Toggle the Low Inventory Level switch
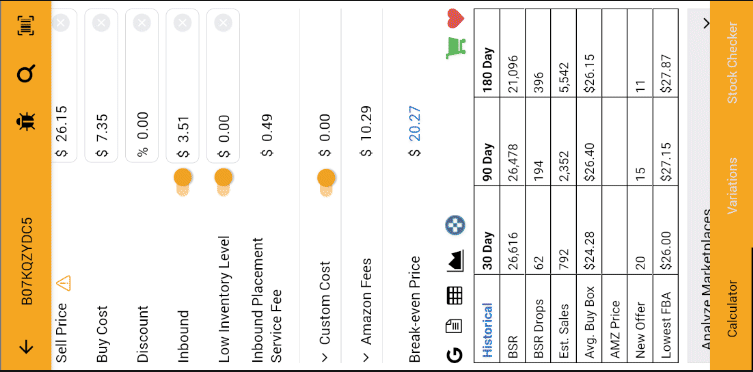Image resolution: width=753 pixels, height=372 pixels. pos(223,182)
